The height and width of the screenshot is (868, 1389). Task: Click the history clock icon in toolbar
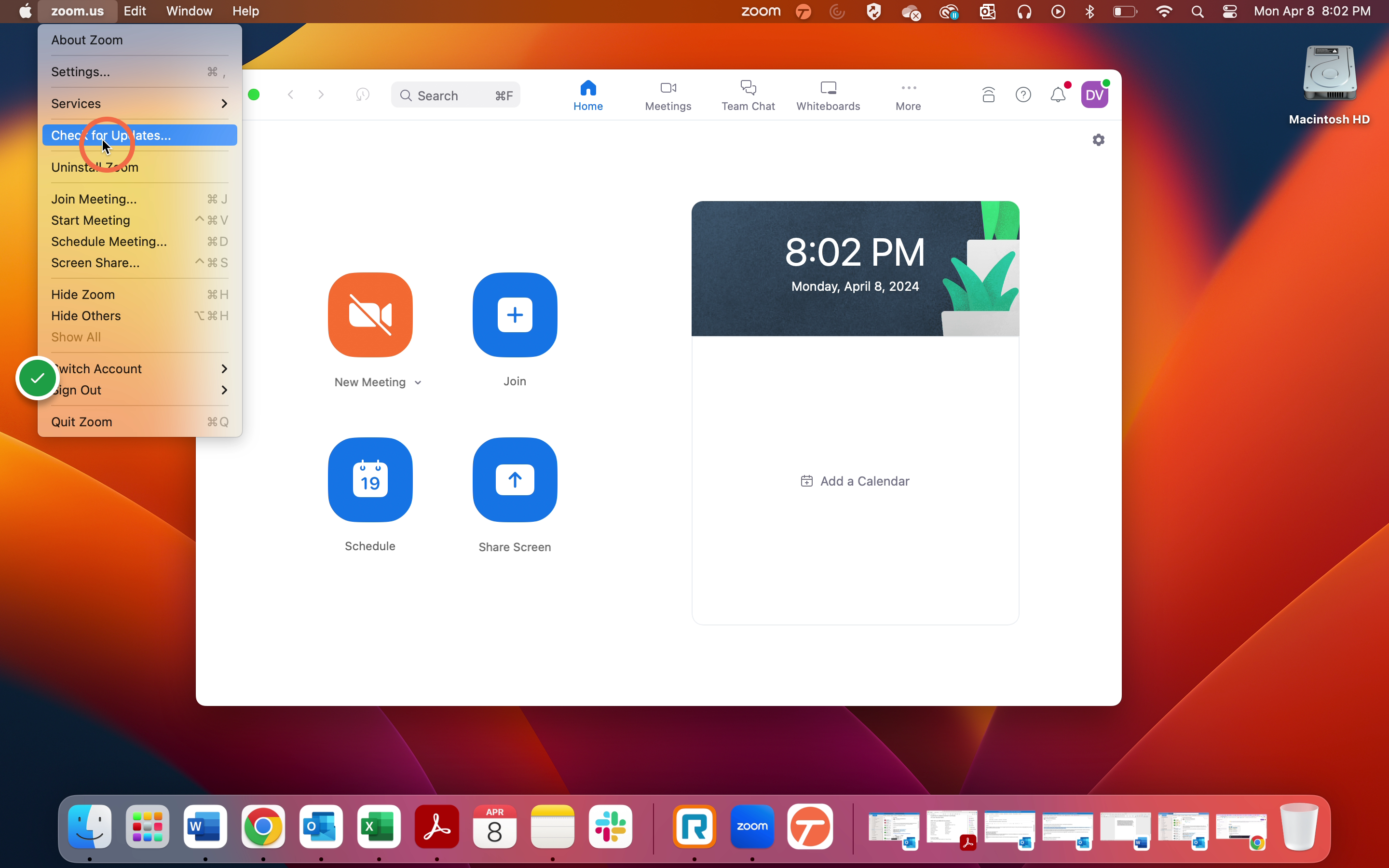(363, 95)
